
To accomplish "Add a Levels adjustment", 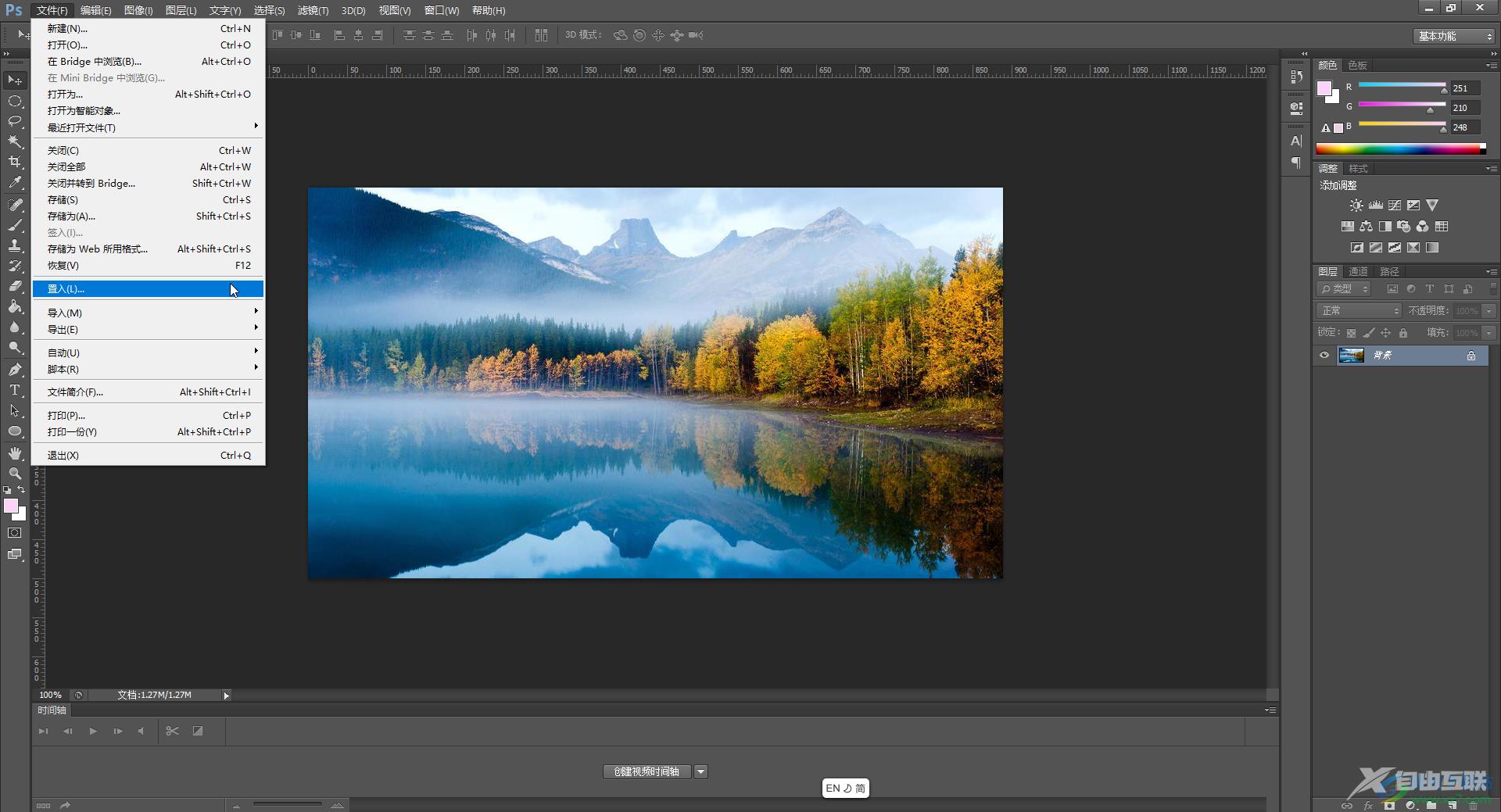I will (1375, 206).
